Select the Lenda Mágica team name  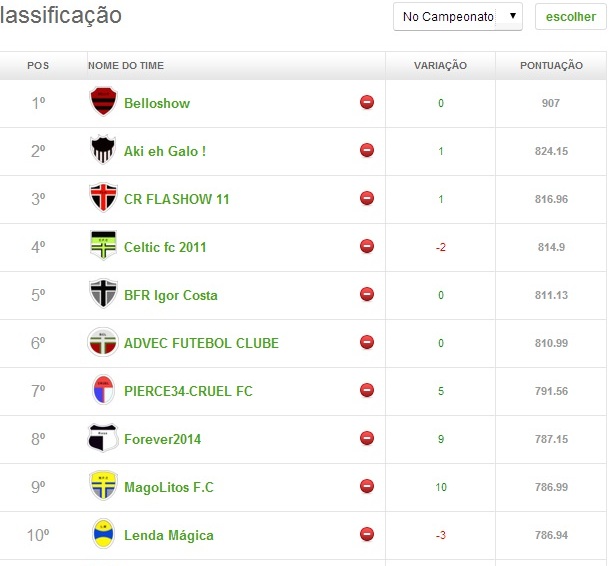click(169, 535)
